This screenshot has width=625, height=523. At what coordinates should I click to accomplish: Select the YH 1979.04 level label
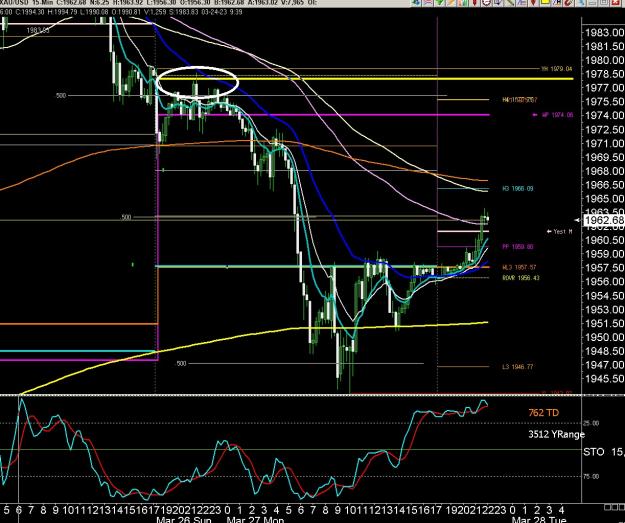(x=556, y=69)
